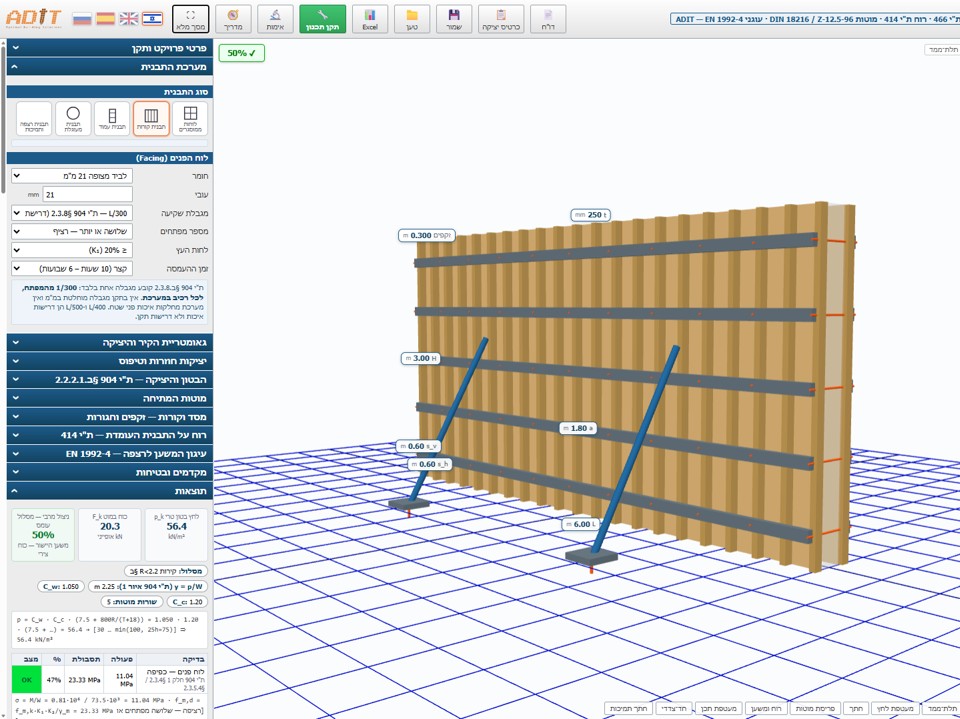
Task: Click the green OK status cell
Action: [26, 680]
